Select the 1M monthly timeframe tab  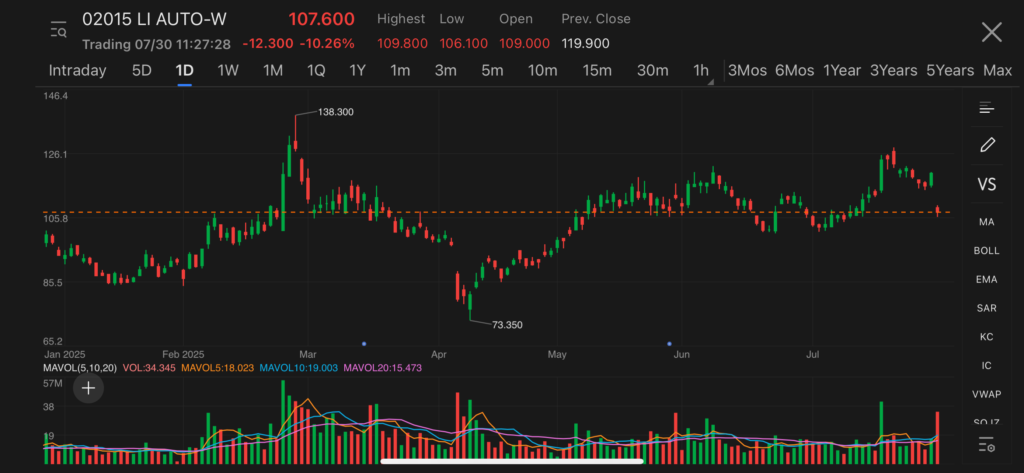tap(272, 71)
